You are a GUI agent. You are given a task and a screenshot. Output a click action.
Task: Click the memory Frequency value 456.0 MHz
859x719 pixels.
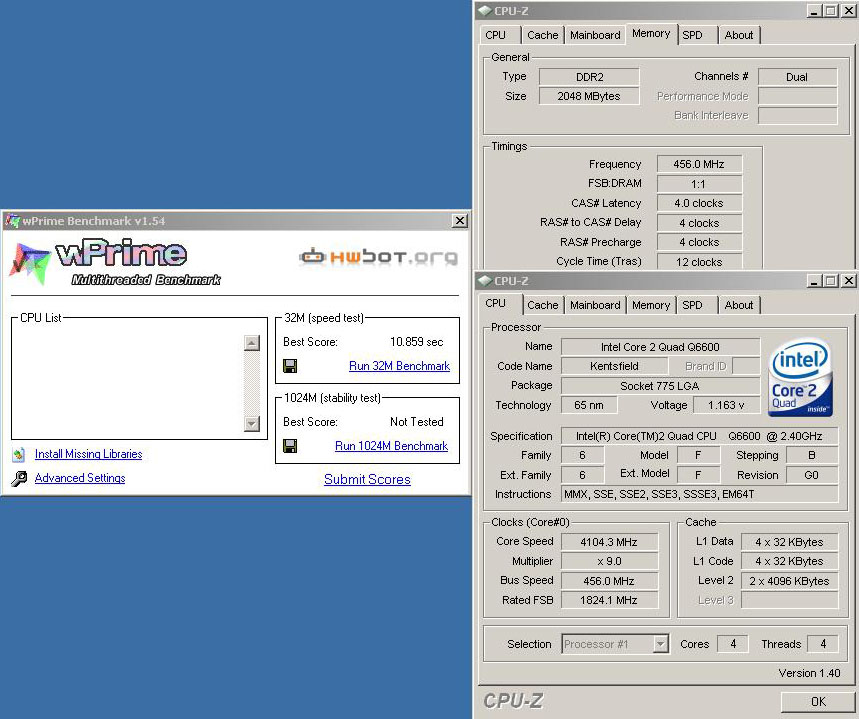(699, 164)
